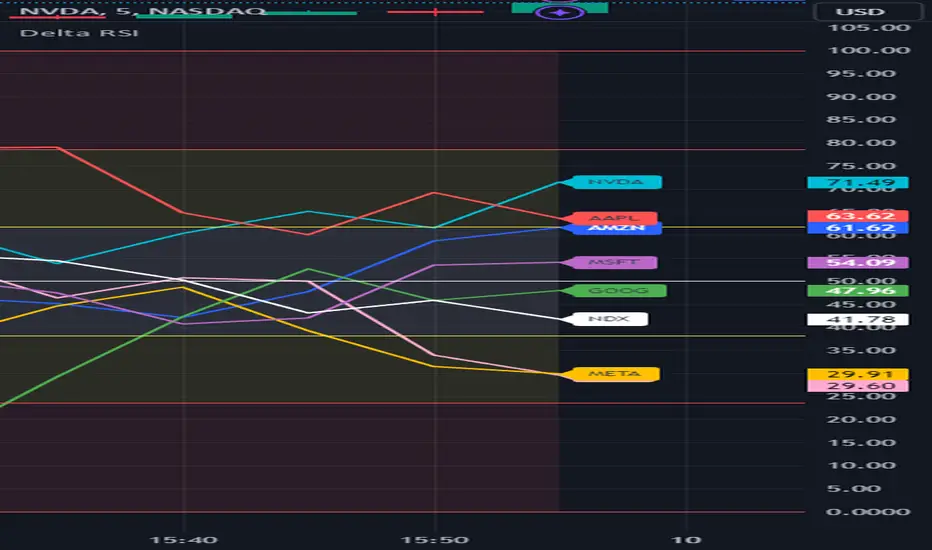Click the white NDX series label
Screen dimensions: 932x550
pyautogui.click(x=609, y=319)
